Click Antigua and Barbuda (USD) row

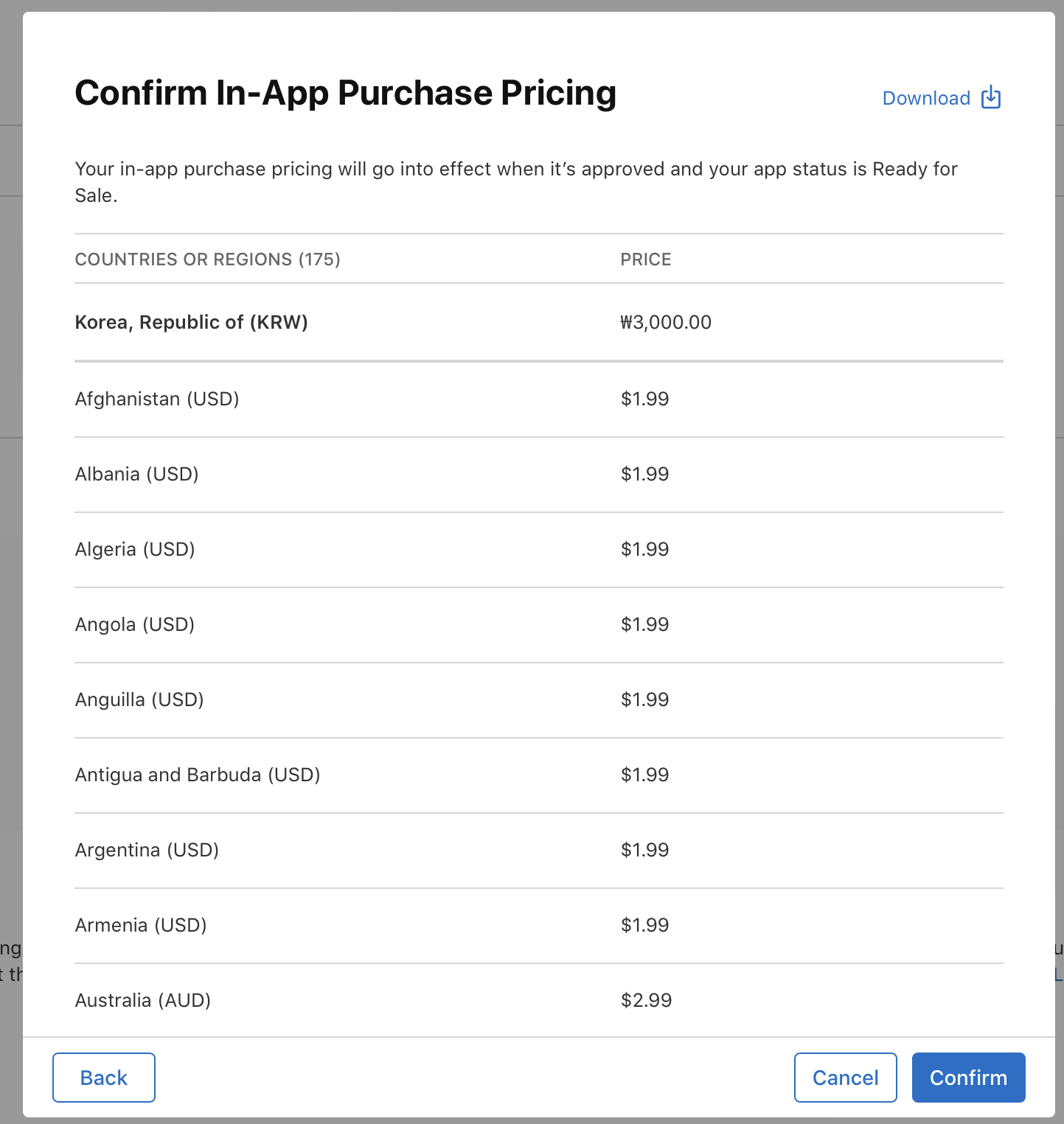(198, 775)
